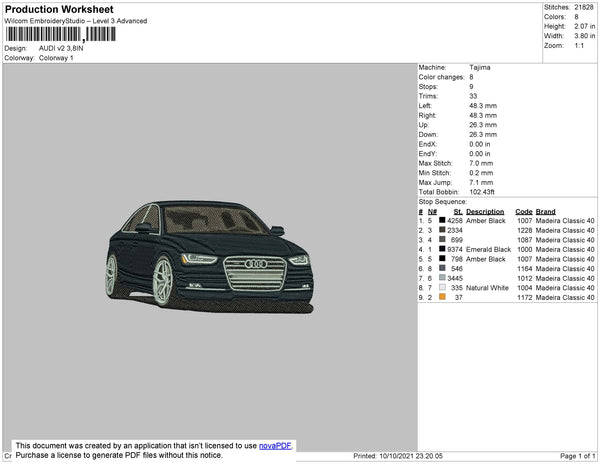Click the Natural White swatch in stop 8

442,287
